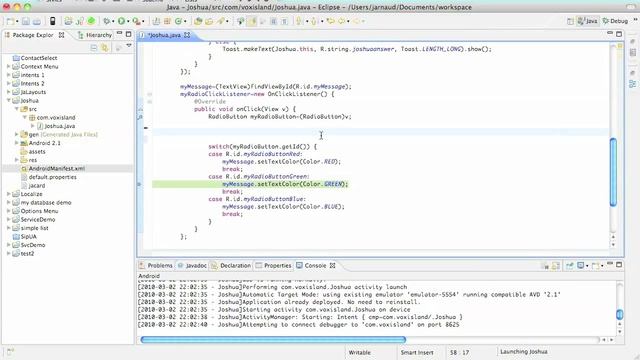Click the Toggle Mark Occurrences highlighter icon
The width and height of the screenshot is (640, 360).
251,21
